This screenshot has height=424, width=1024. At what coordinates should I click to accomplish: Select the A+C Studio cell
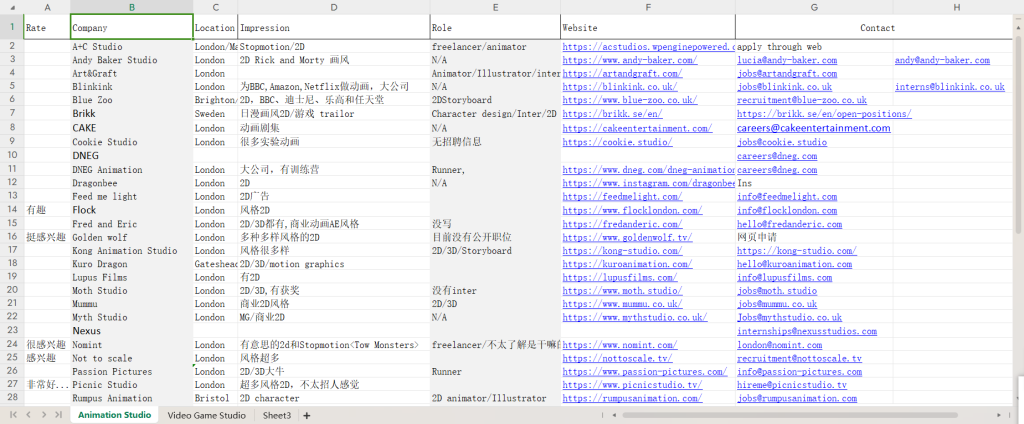pos(131,47)
